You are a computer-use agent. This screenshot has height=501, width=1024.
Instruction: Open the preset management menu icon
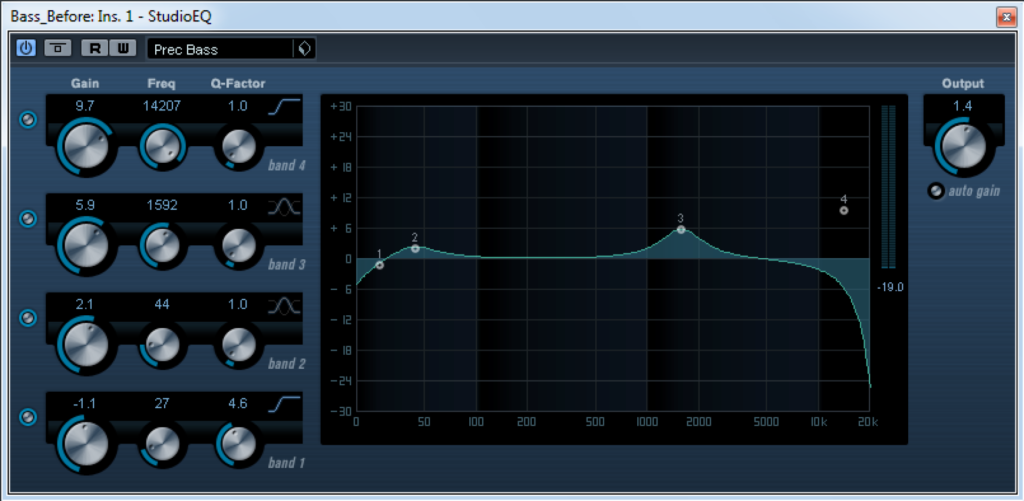304,49
